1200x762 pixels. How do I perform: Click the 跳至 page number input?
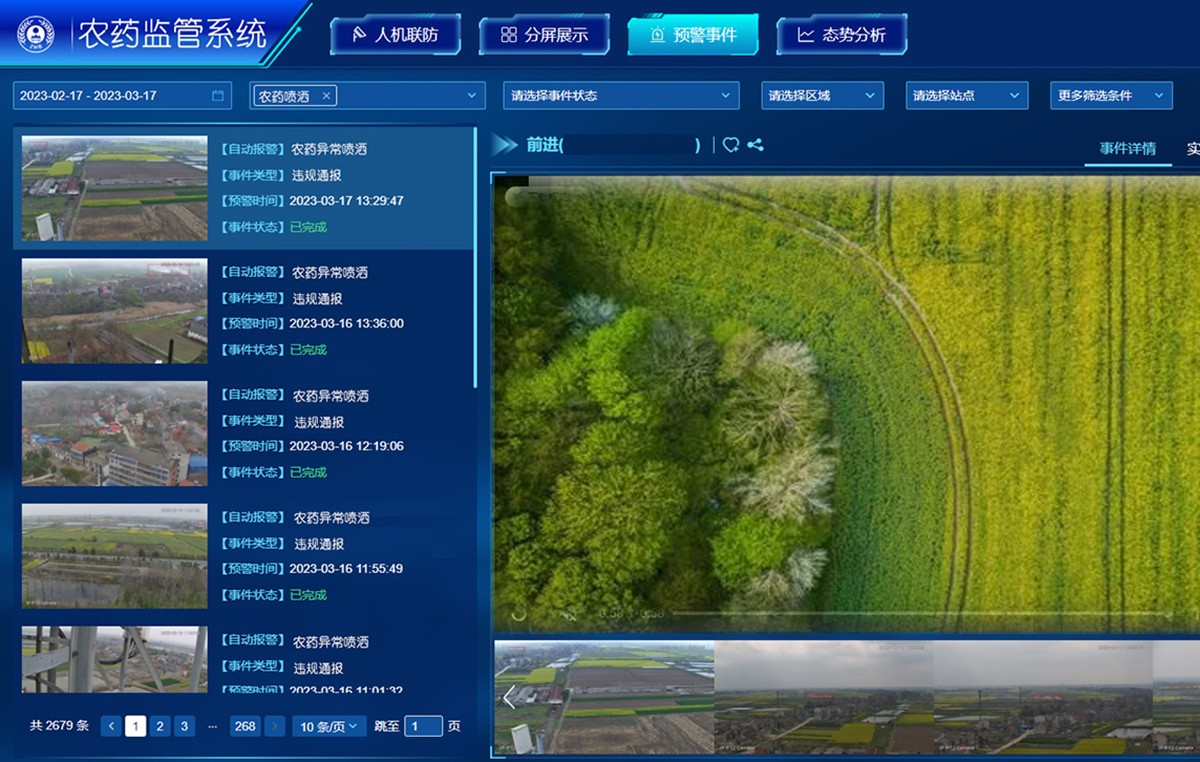click(423, 726)
